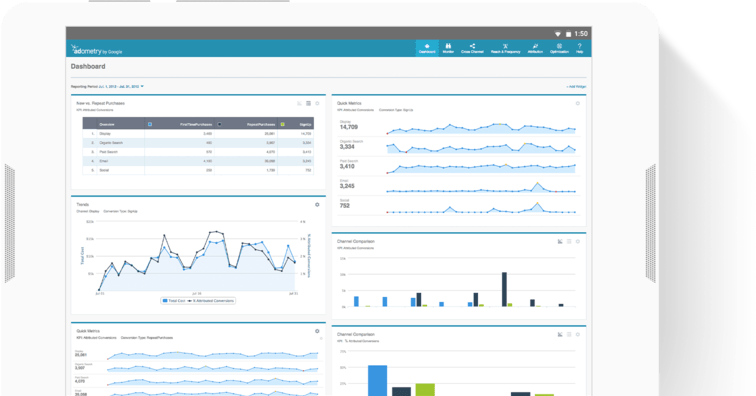
Task: Switch to the Attribution section
Action: tap(535, 48)
